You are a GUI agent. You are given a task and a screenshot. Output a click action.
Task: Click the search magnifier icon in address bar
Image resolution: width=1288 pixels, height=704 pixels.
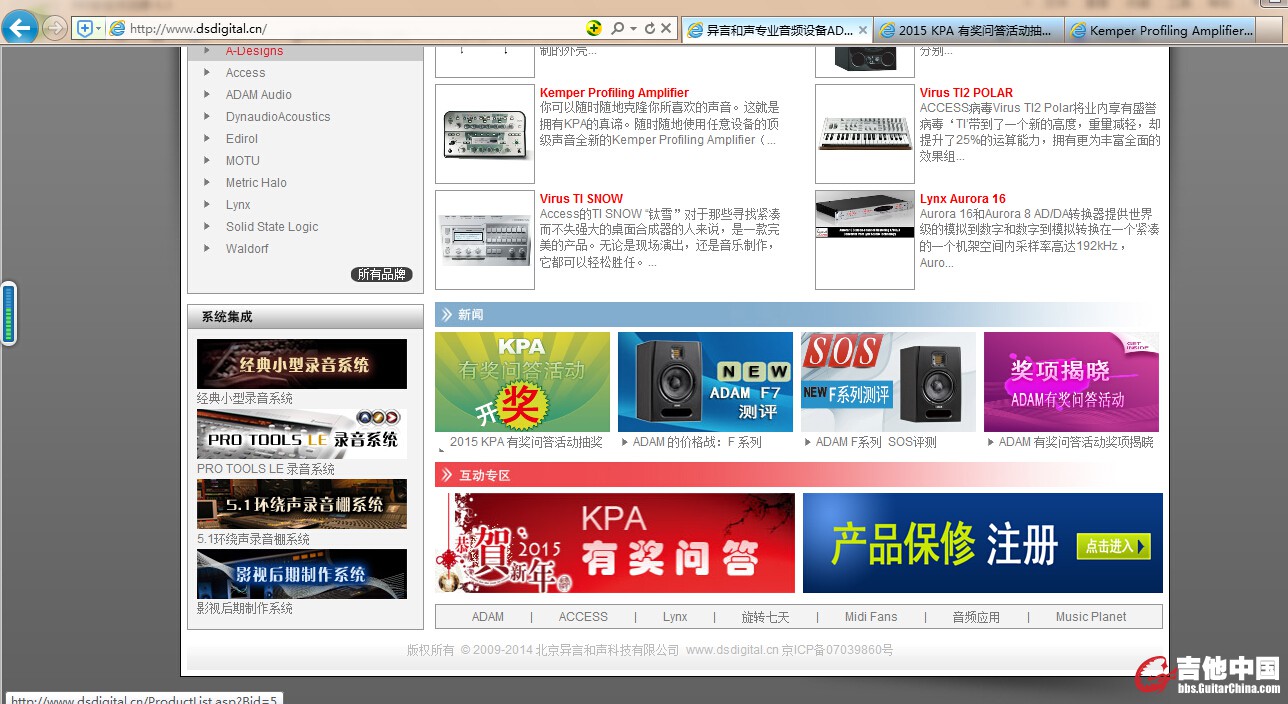point(618,29)
